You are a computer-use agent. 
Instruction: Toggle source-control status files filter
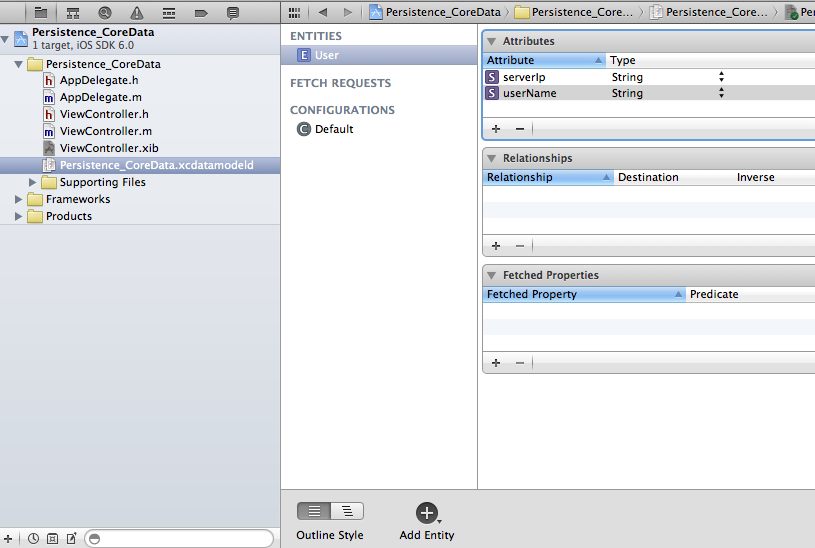click(x=52, y=539)
